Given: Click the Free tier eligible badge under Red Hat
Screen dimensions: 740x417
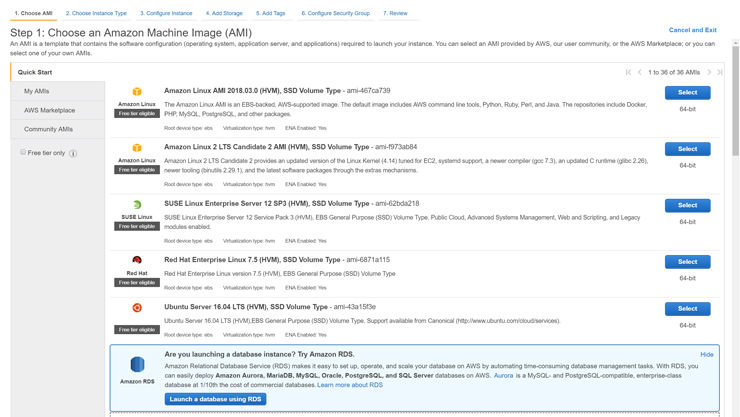Looking at the screenshot, I should click(x=137, y=283).
